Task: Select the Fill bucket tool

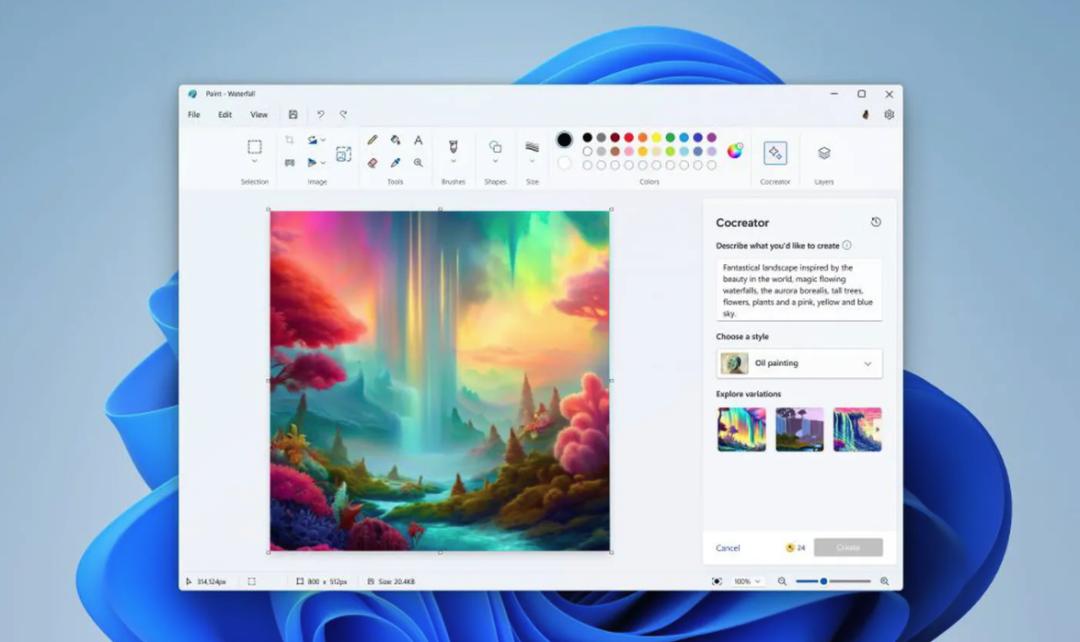Action: pos(395,140)
